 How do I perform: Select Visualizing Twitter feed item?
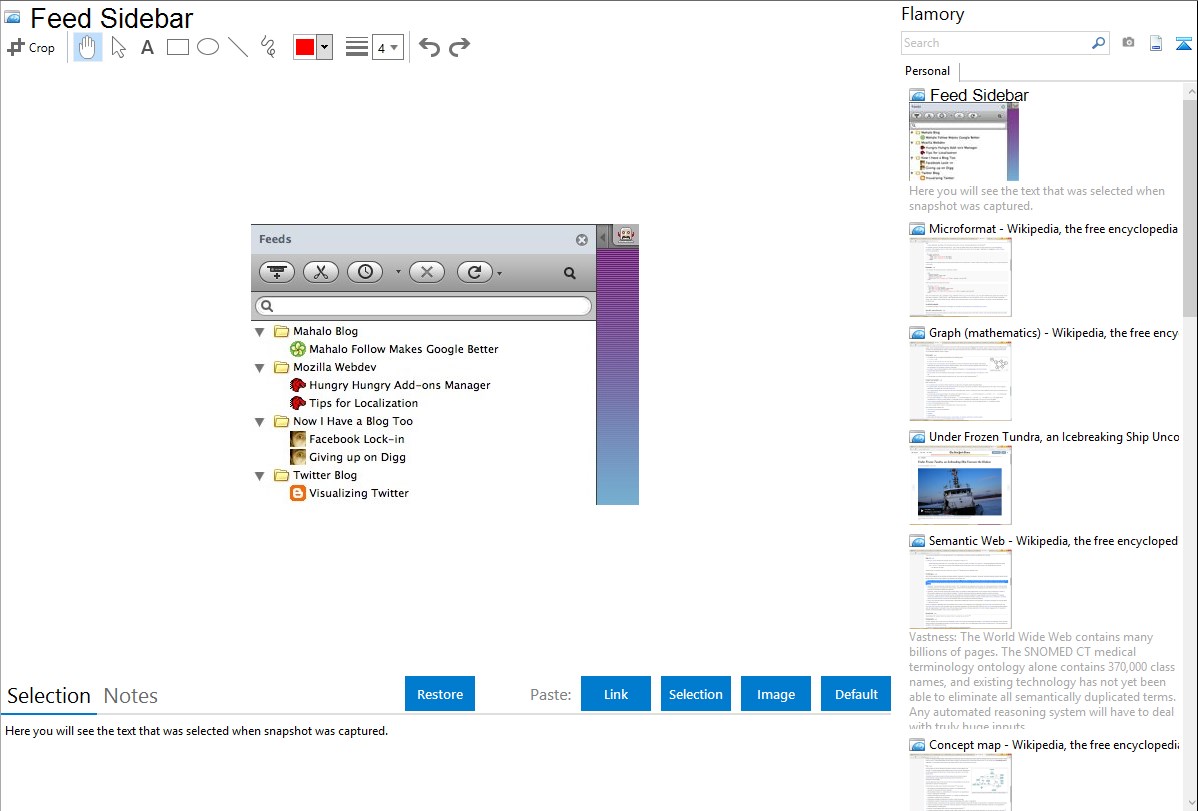[x=350, y=493]
